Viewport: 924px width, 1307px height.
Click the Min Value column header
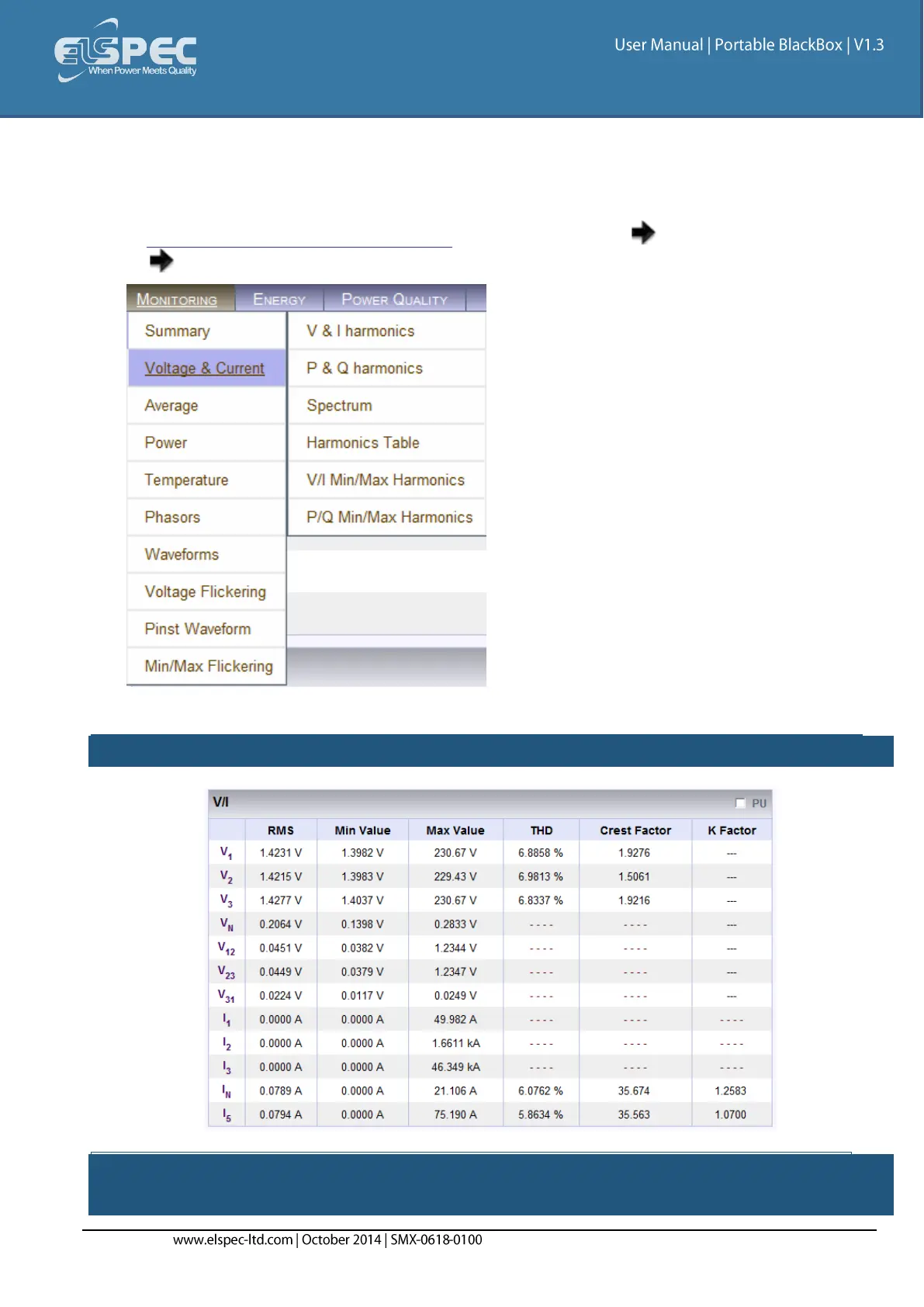[x=362, y=830]
